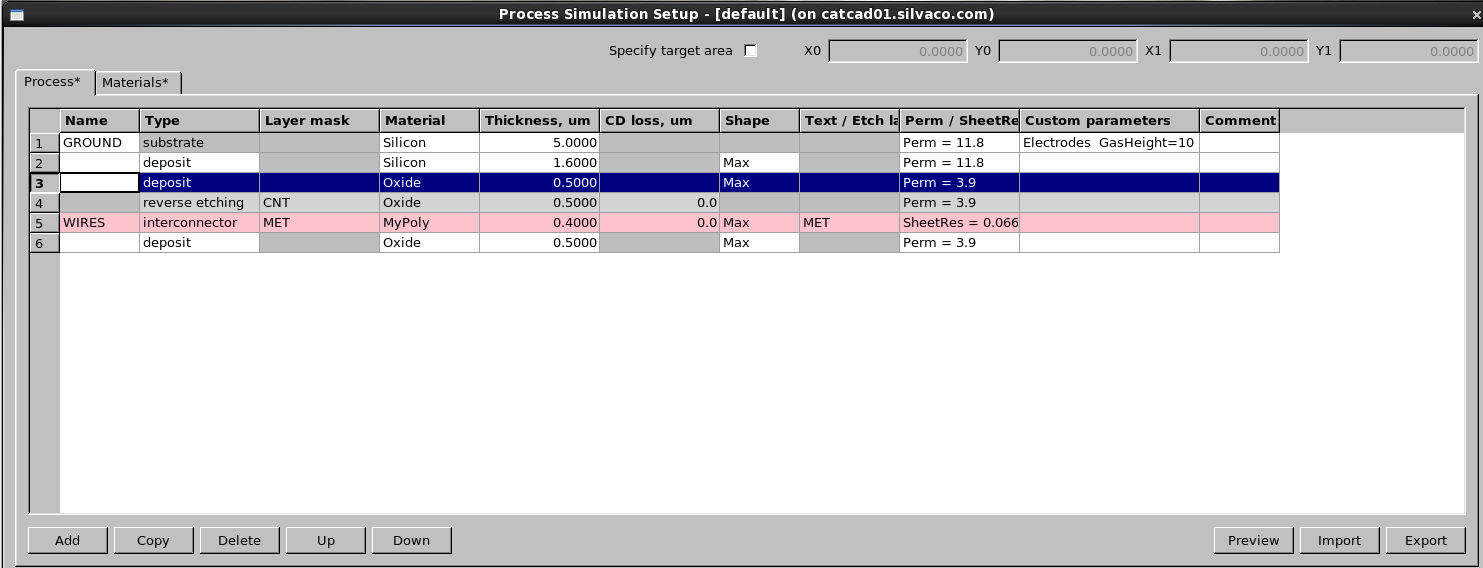Image resolution: width=1483 pixels, height=568 pixels.
Task: Open the Preview
Action: pyautogui.click(x=1253, y=540)
